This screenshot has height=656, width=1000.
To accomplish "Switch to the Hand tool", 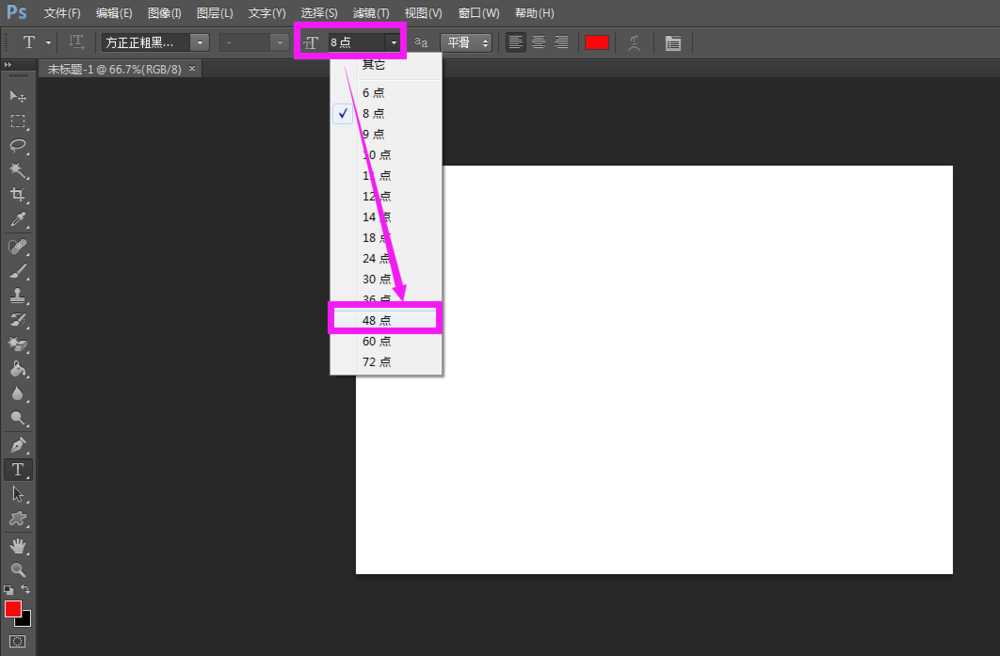I will coord(17,545).
